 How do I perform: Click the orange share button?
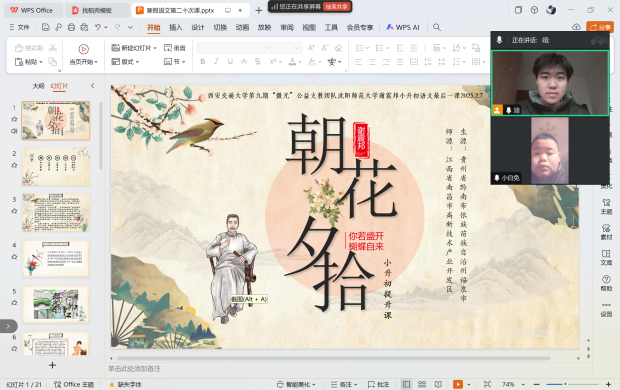pos(600,27)
